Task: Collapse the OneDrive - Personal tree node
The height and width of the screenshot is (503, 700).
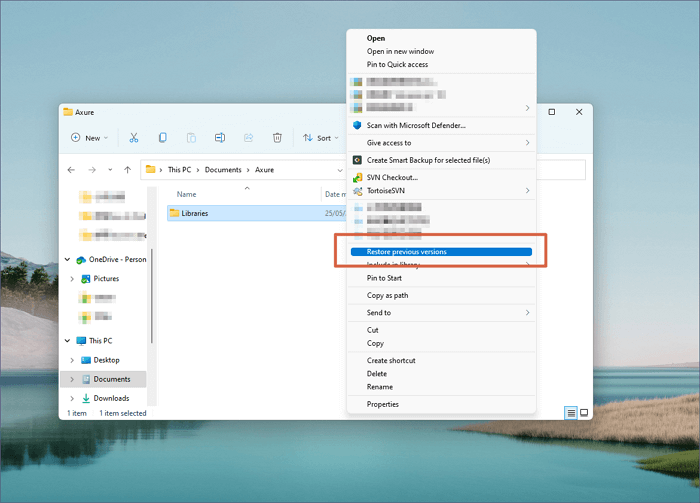Action: click(x=67, y=259)
